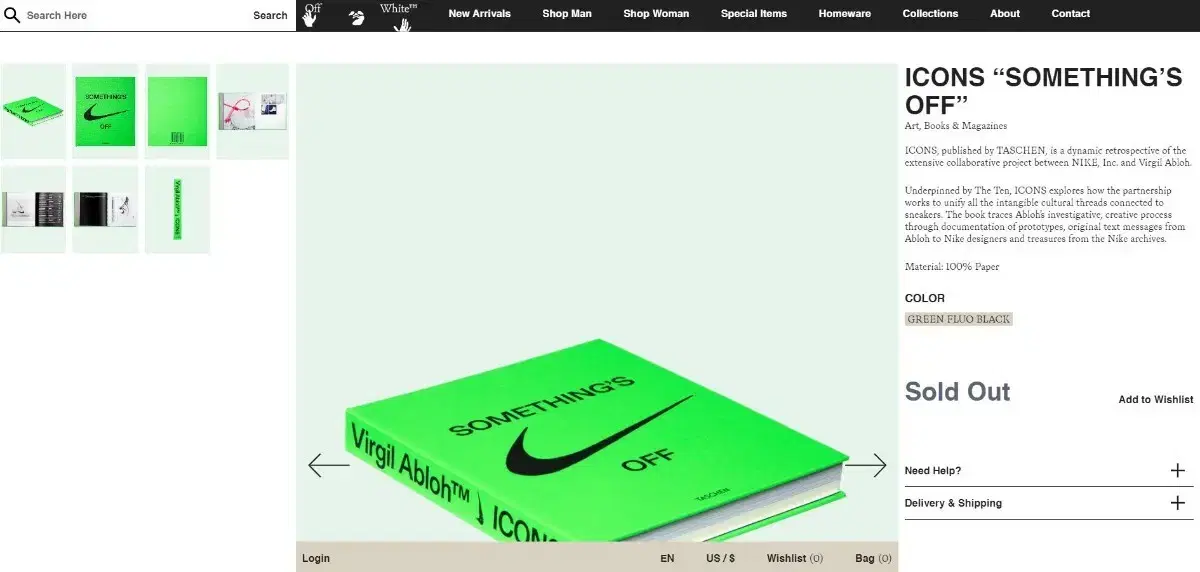
Task: Change currency via US / $ selector
Action: click(x=720, y=558)
